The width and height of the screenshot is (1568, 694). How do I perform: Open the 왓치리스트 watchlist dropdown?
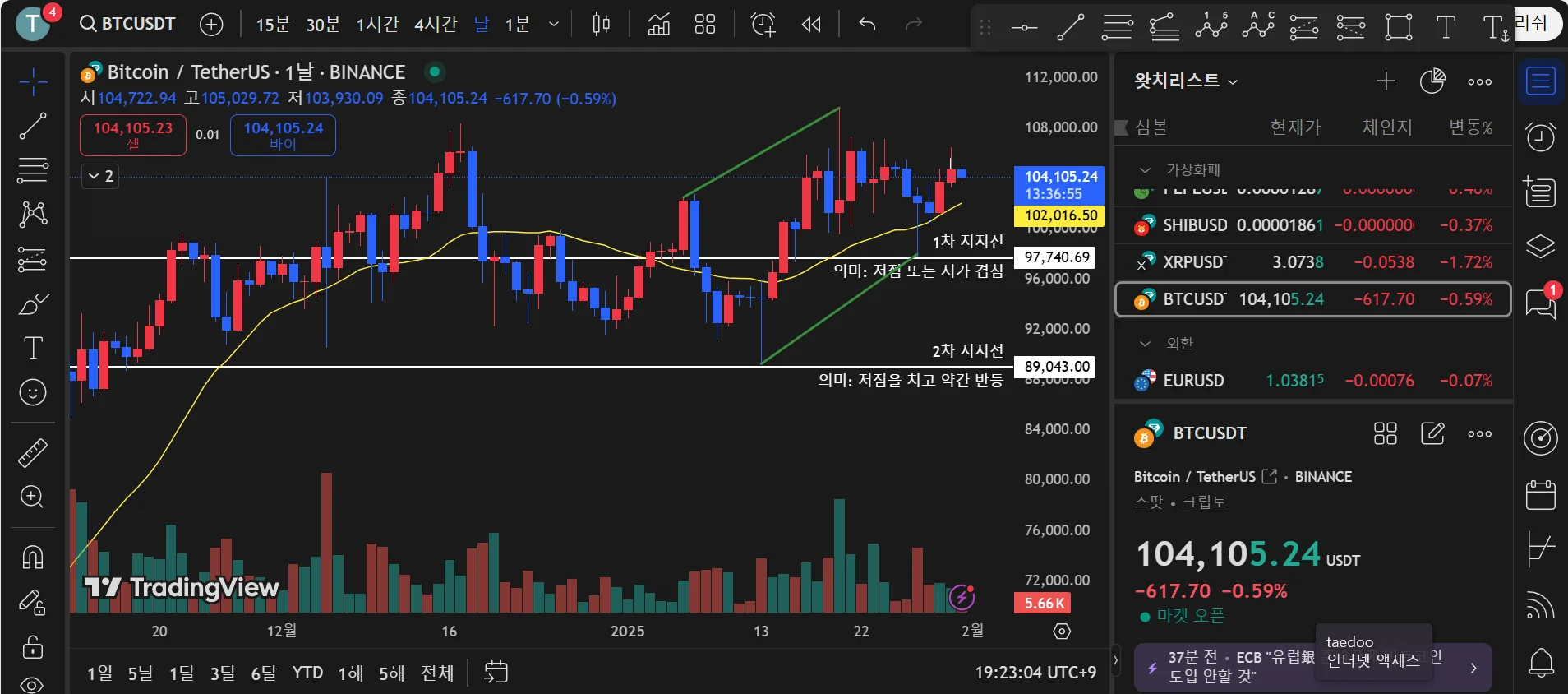coord(1186,81)
